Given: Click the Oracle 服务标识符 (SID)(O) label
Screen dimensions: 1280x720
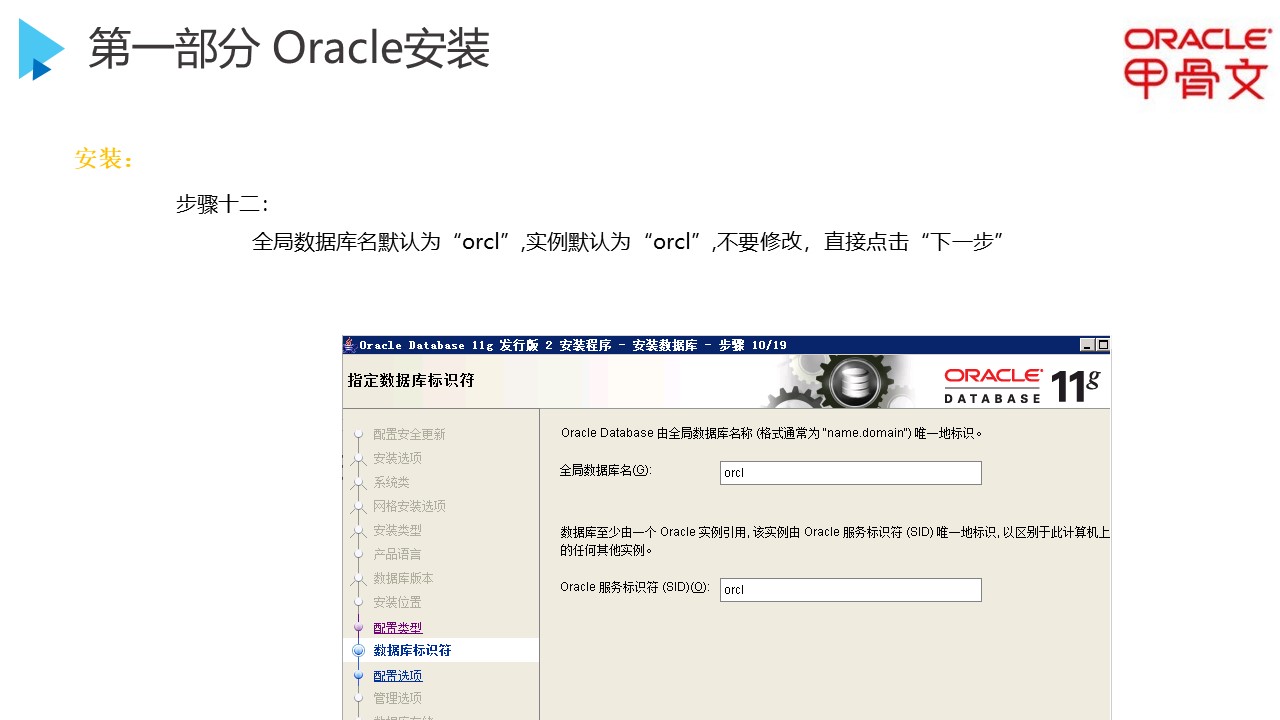Looking at the screenshot, I should tap(634, 587).
